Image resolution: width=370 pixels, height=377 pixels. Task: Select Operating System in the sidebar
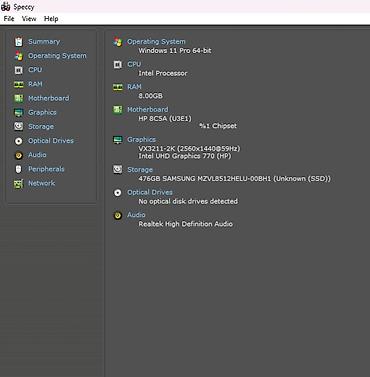point(57,56)
